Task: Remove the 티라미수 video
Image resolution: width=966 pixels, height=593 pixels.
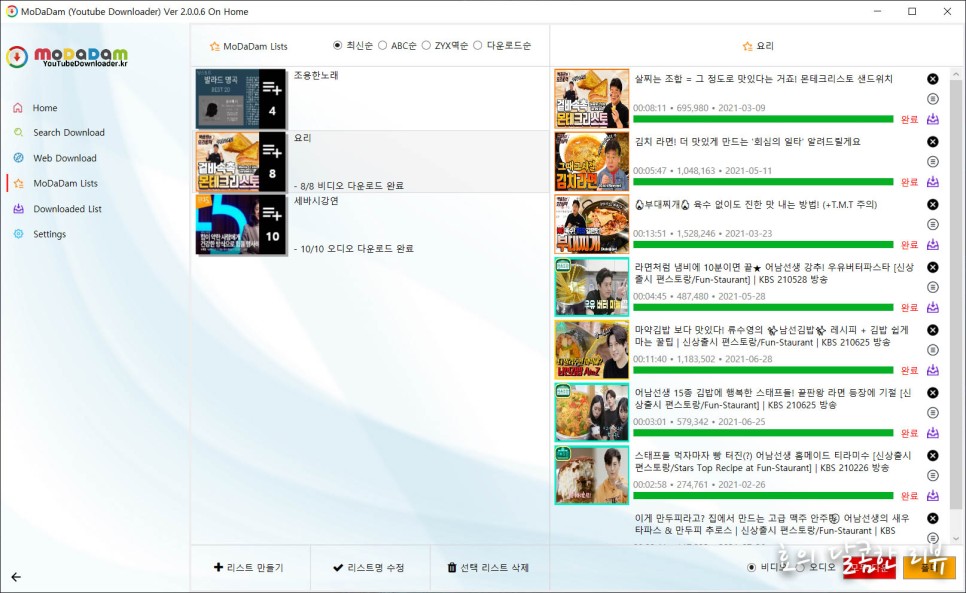Action: pyautogui.click(x=933, y=456)
